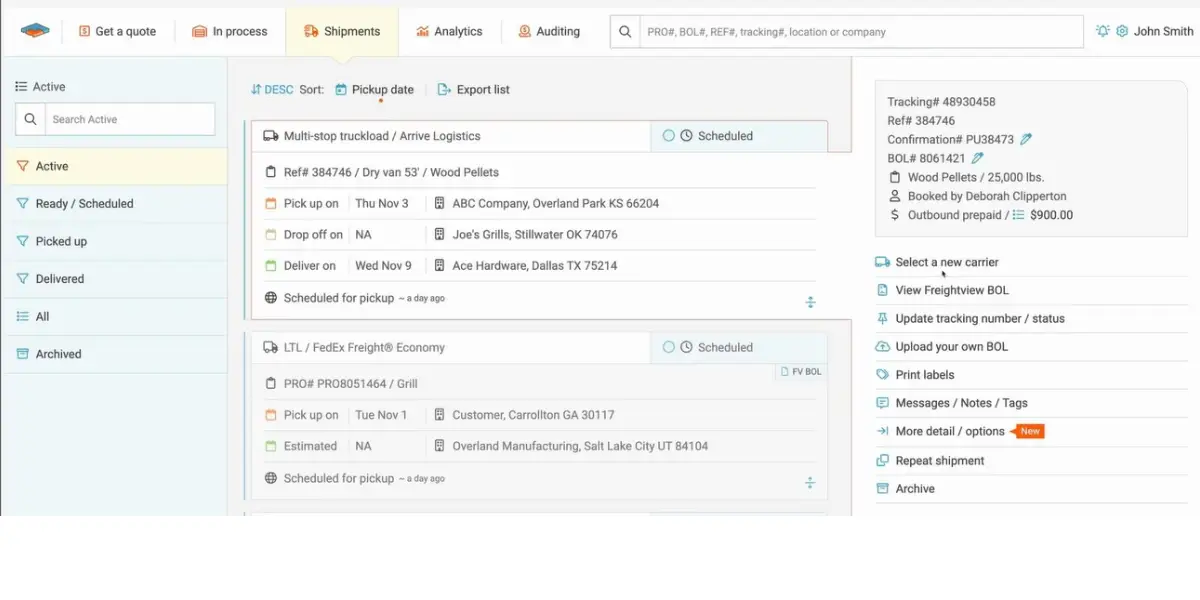Filter shipments by Delivered
This screenshot has height=600, width=1200.
(114, 279)
